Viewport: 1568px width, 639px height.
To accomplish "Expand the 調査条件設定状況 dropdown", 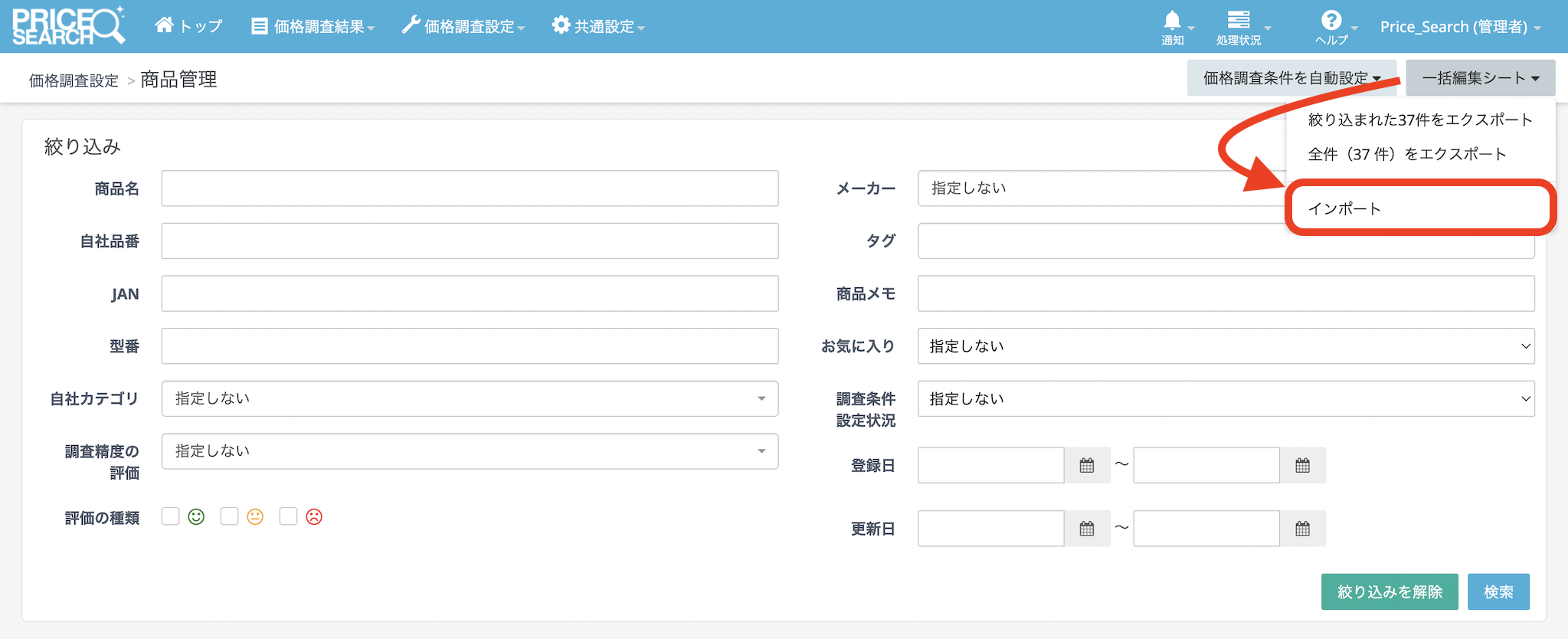I will pyautogui.click(x=1226, y=398).
